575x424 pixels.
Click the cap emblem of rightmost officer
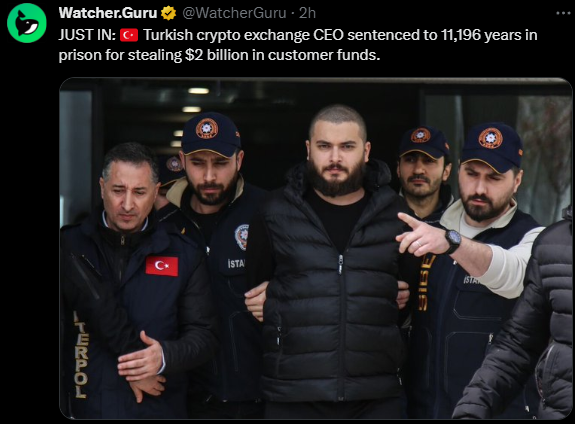click(x=490, y=138)
